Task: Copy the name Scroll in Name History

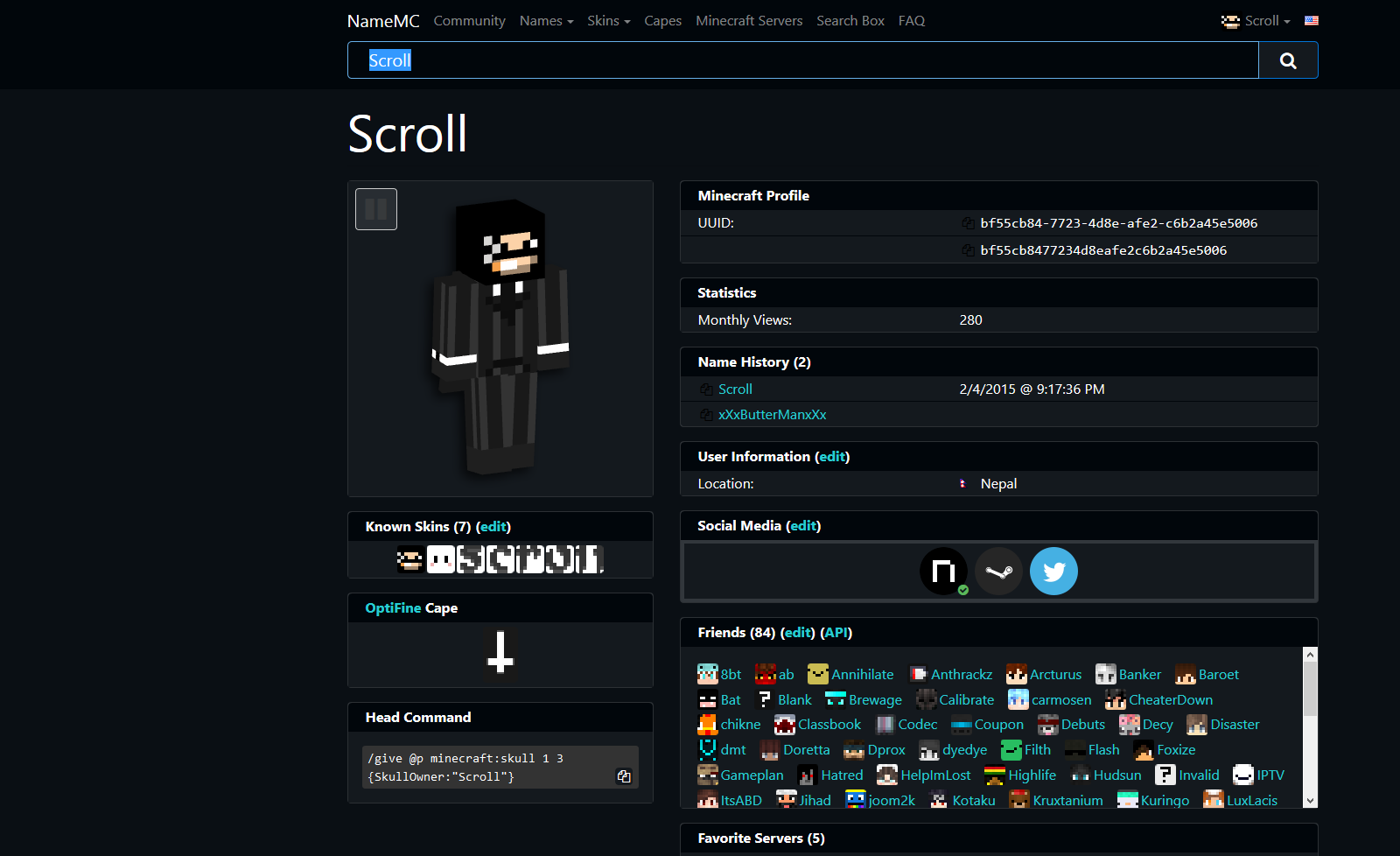Action: pyautogui.click(x=706, y=389)
